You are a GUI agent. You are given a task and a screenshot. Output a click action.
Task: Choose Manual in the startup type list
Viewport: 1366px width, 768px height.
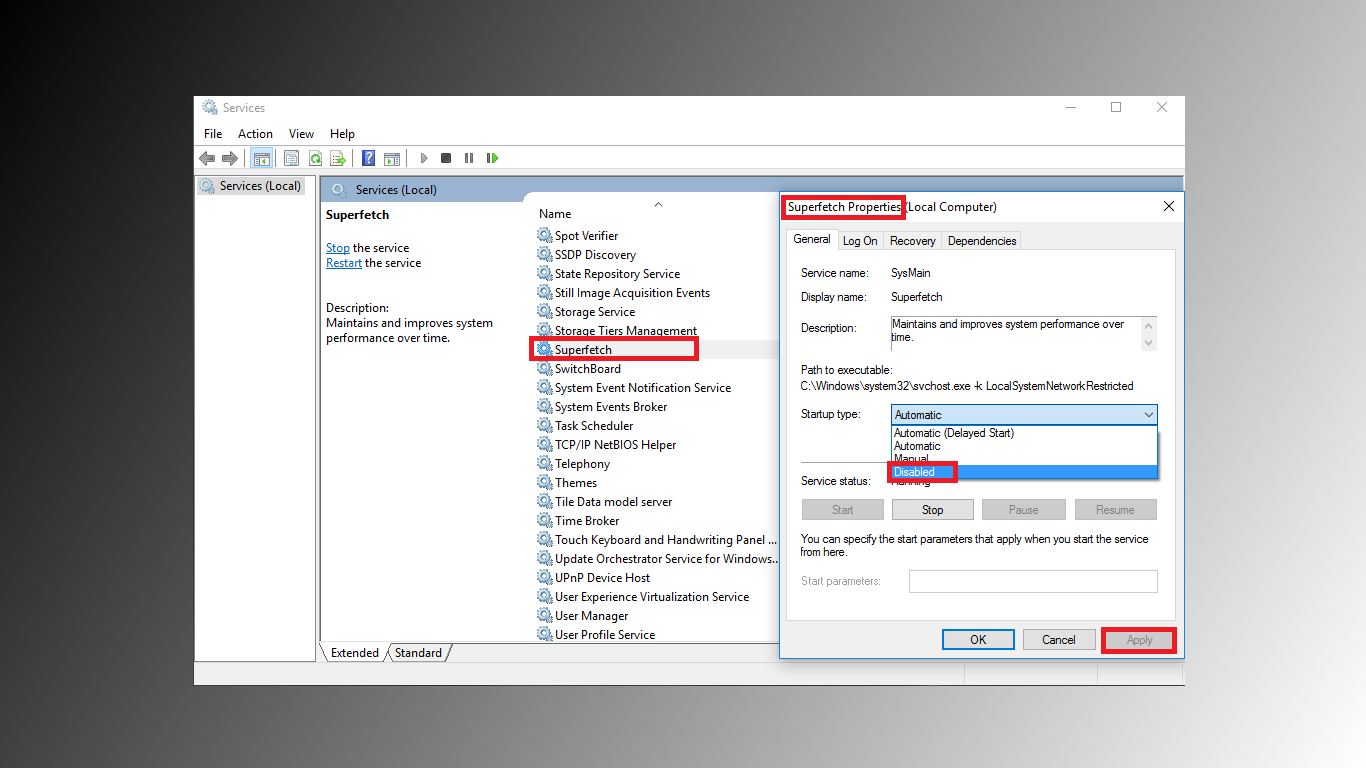pos(1024,458)
